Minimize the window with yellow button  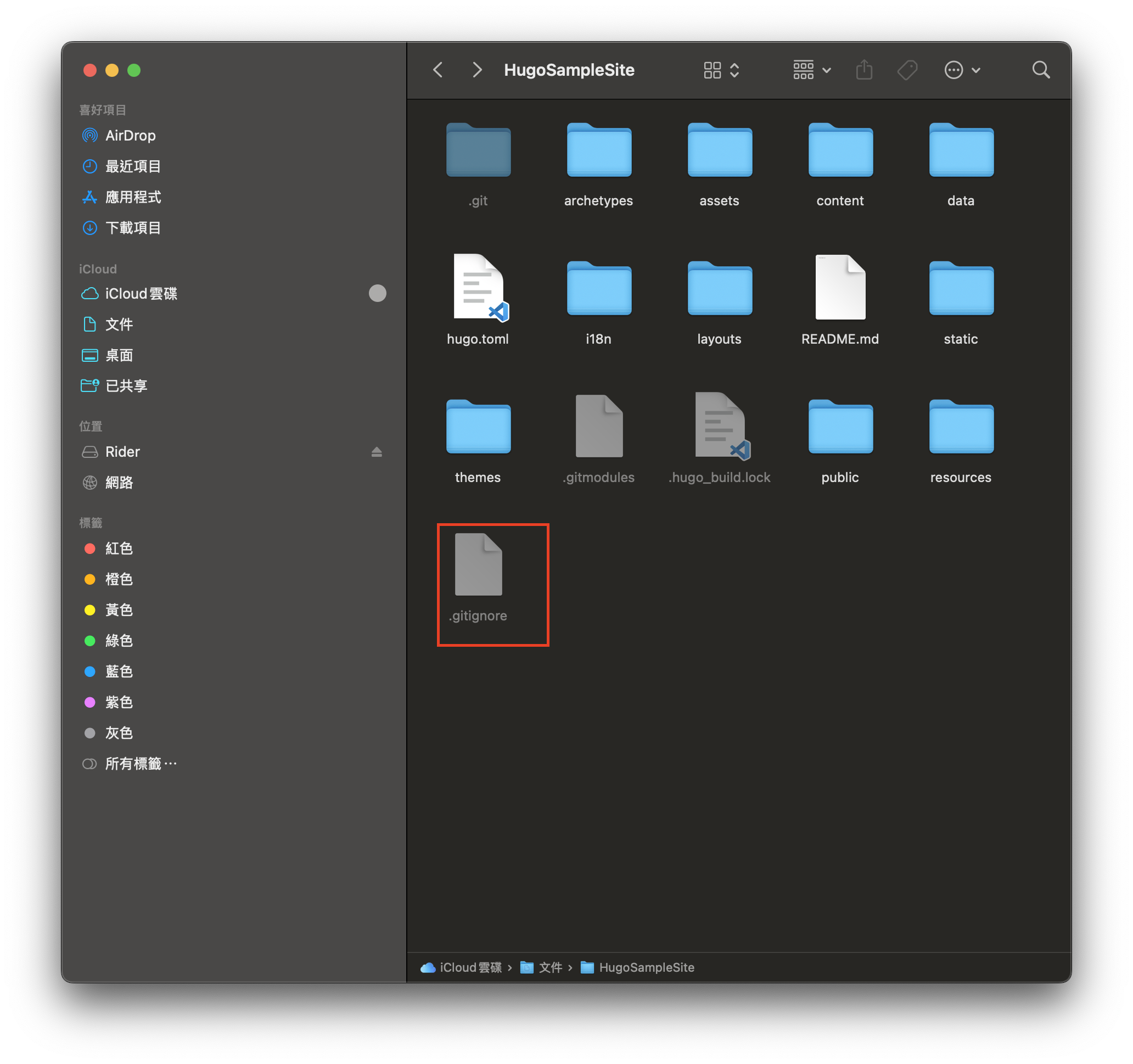pyautogui.click(x=111, y=70)
